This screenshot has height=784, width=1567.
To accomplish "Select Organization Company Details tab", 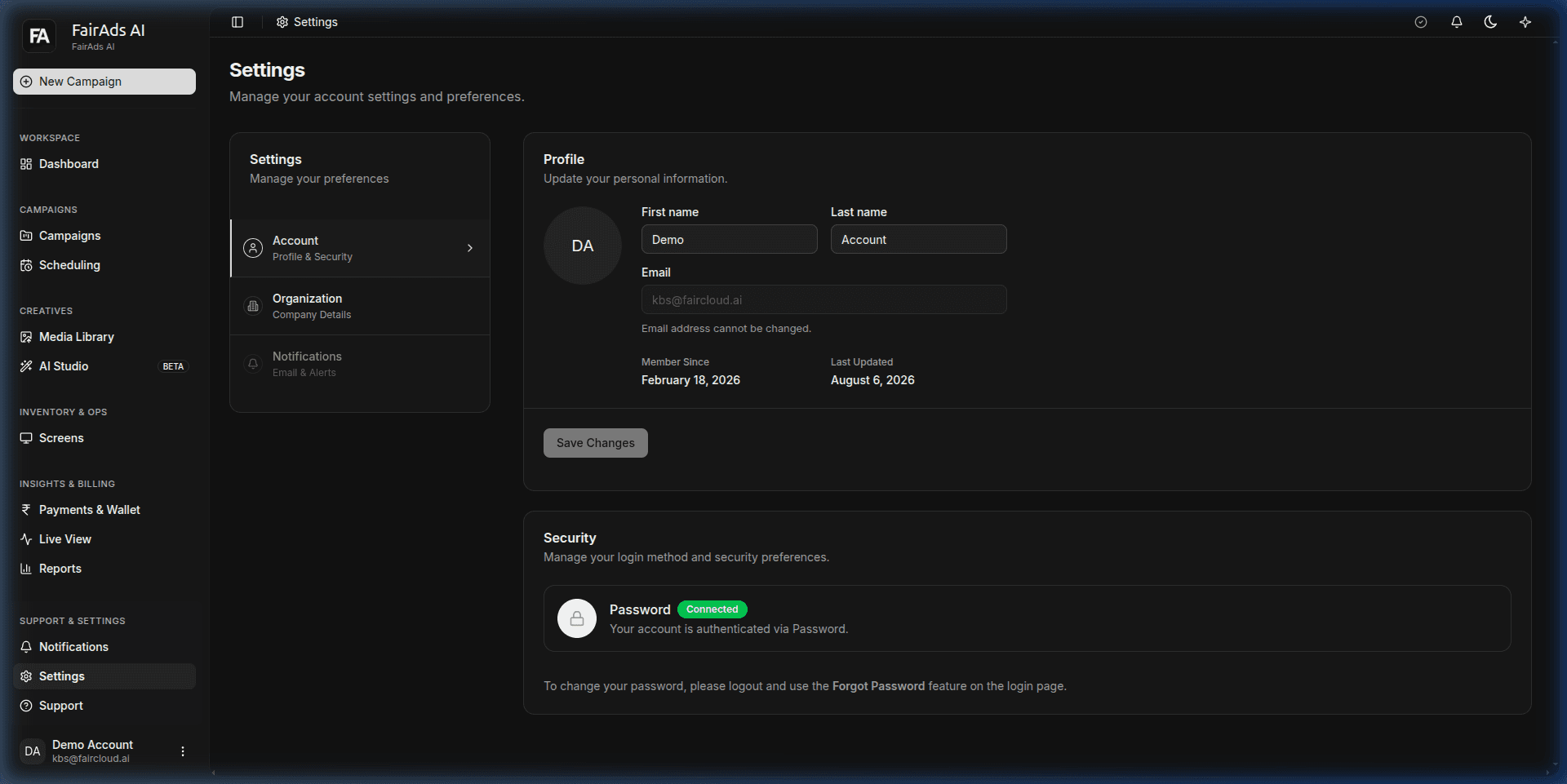I will (x=360, y=306).
